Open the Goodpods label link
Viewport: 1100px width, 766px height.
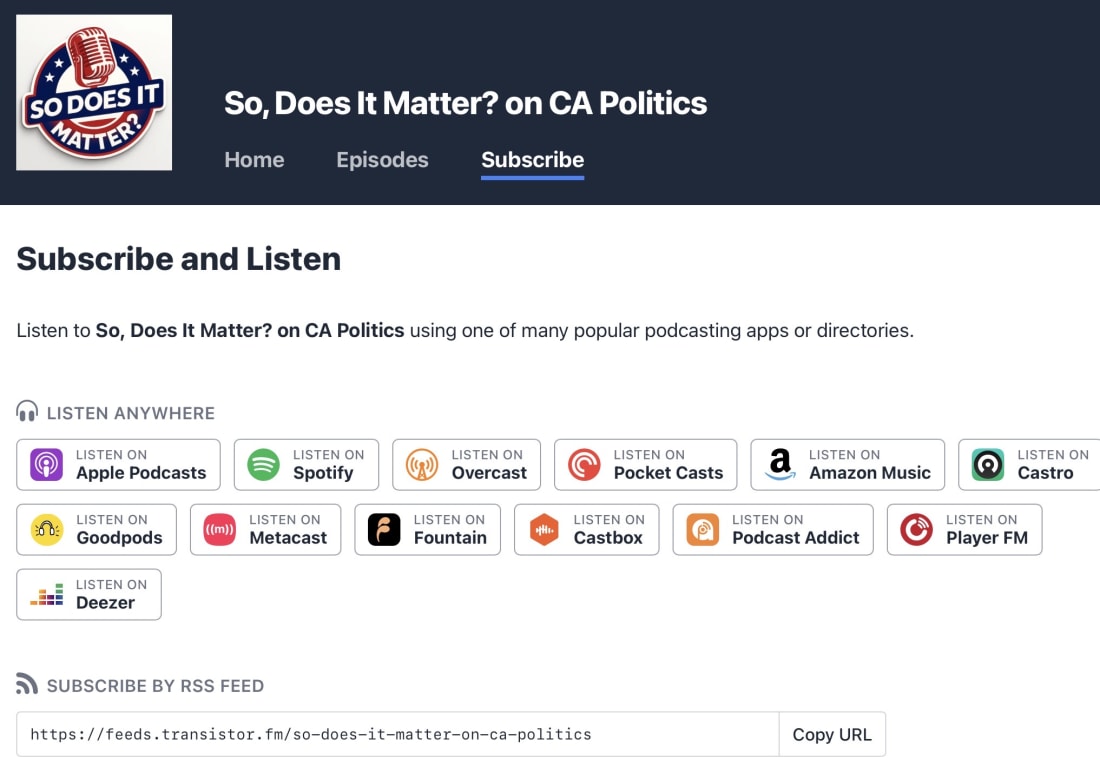pos(119,537)
